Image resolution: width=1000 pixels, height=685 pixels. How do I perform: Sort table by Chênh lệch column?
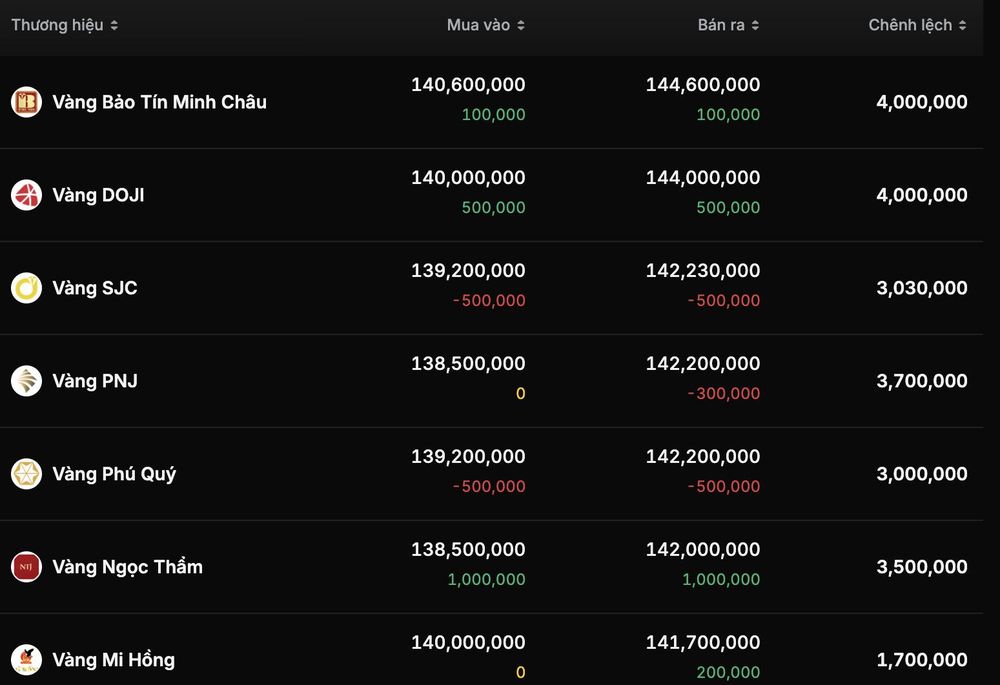(918, 25)
